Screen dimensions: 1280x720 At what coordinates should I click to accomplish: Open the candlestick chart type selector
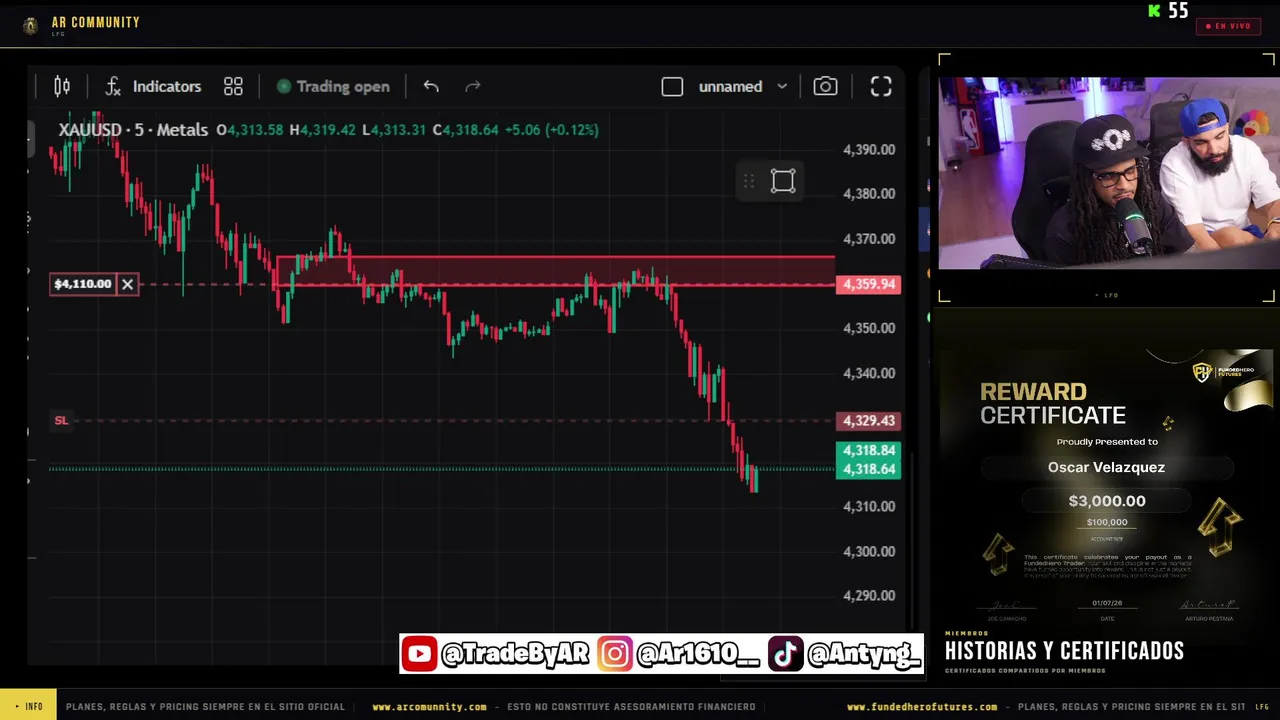pyautogui.click(x=62, y=87)
